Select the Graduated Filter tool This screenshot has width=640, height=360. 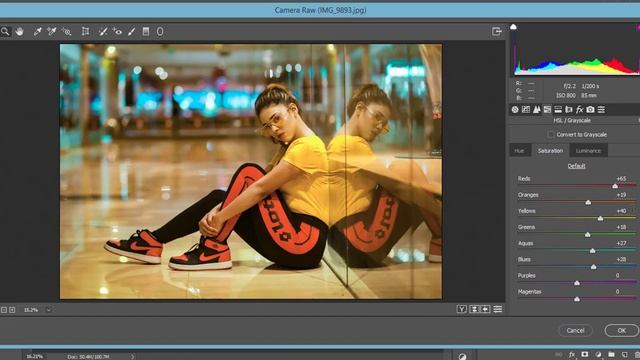[x=146, y=31]
